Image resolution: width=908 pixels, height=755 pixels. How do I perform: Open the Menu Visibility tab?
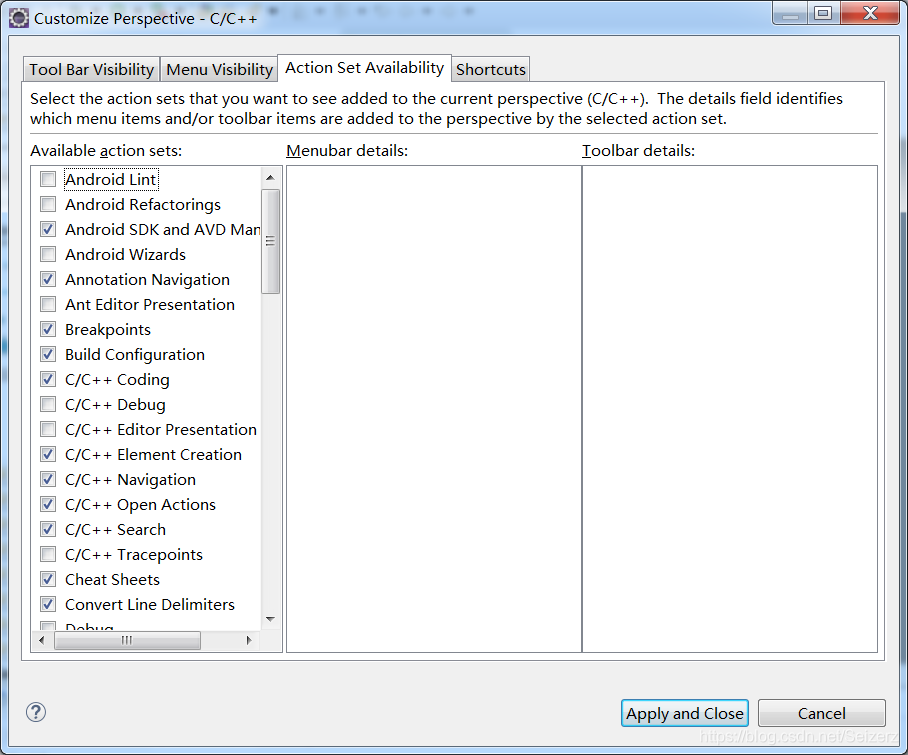(x=219, y=69)
